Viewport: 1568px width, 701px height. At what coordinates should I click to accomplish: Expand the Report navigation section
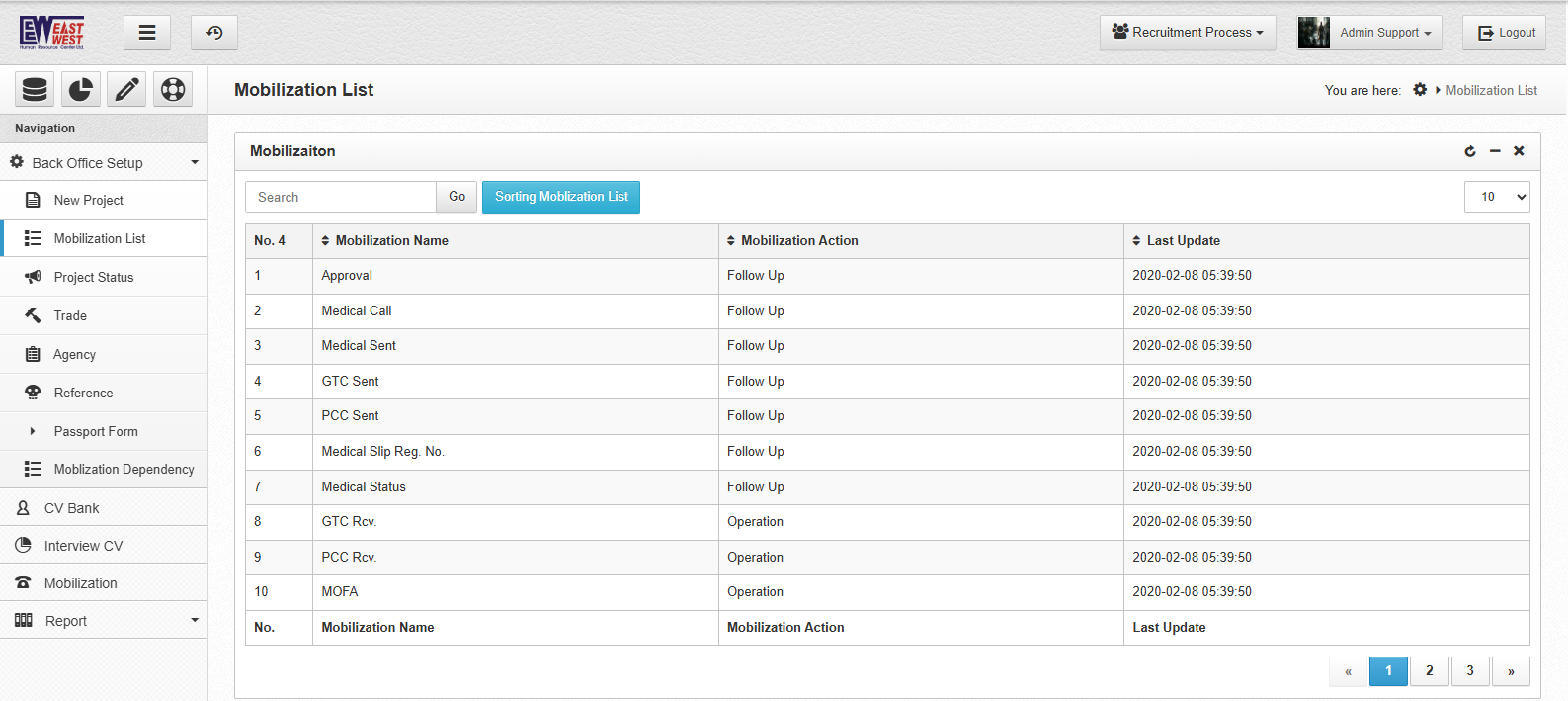(104, 621)
